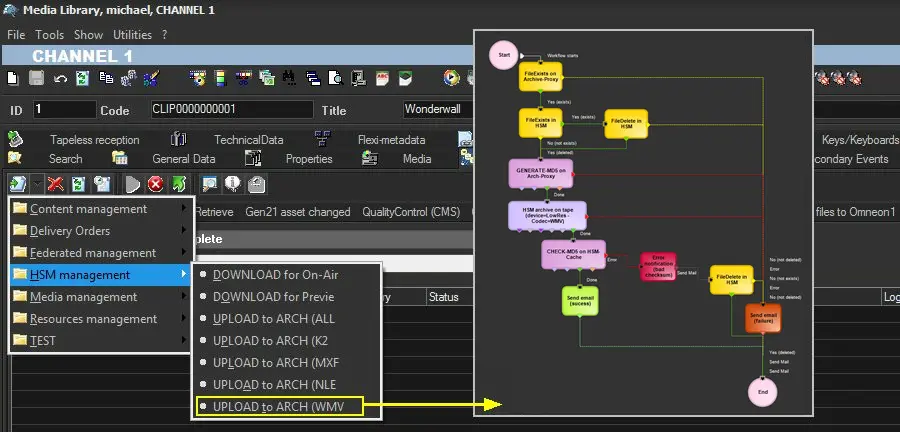Open the Tools menu
Screen dimensions: 900x432
[x=50, y=34]
